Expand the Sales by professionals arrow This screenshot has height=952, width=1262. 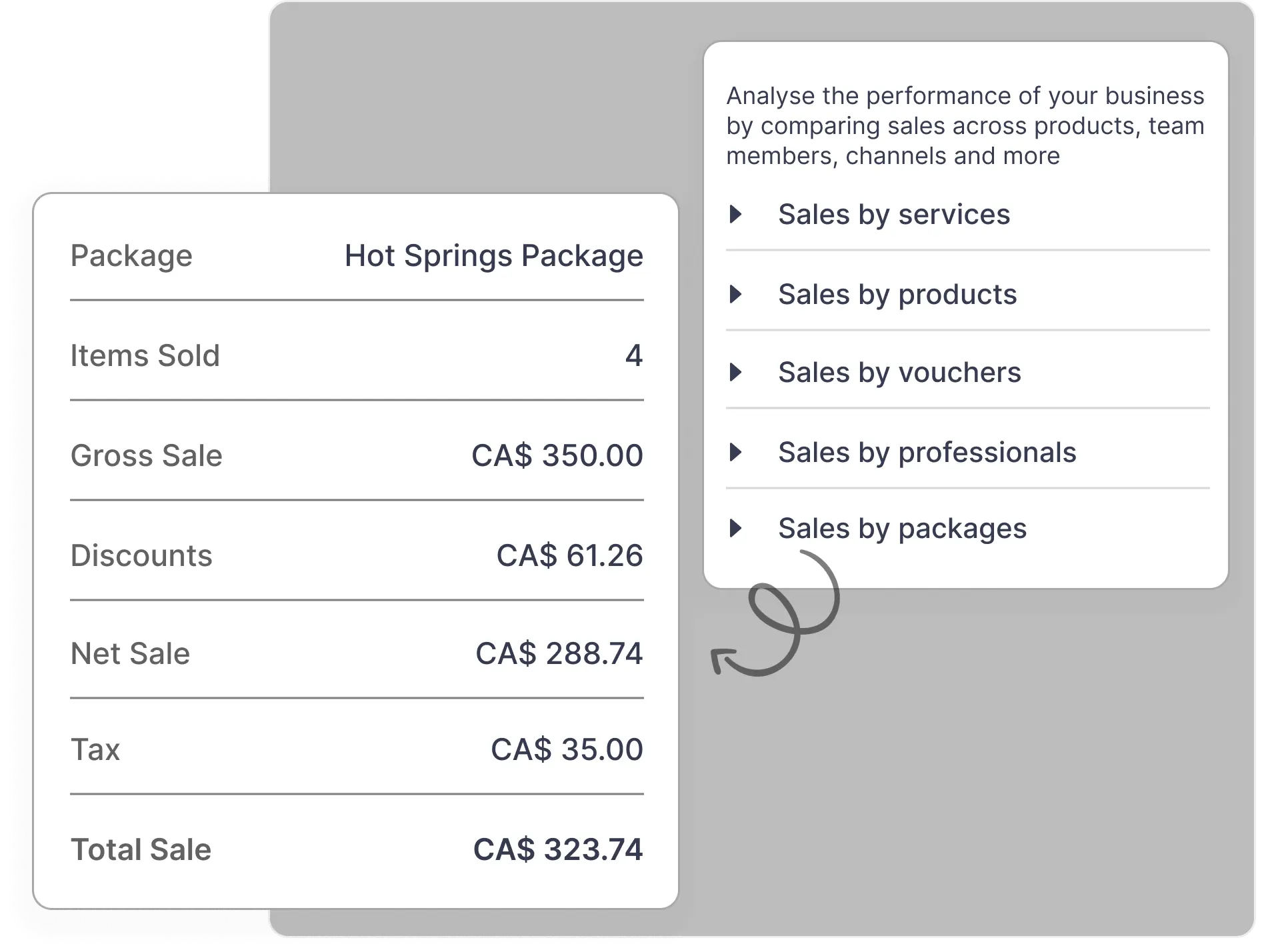(x=736, y=453)
